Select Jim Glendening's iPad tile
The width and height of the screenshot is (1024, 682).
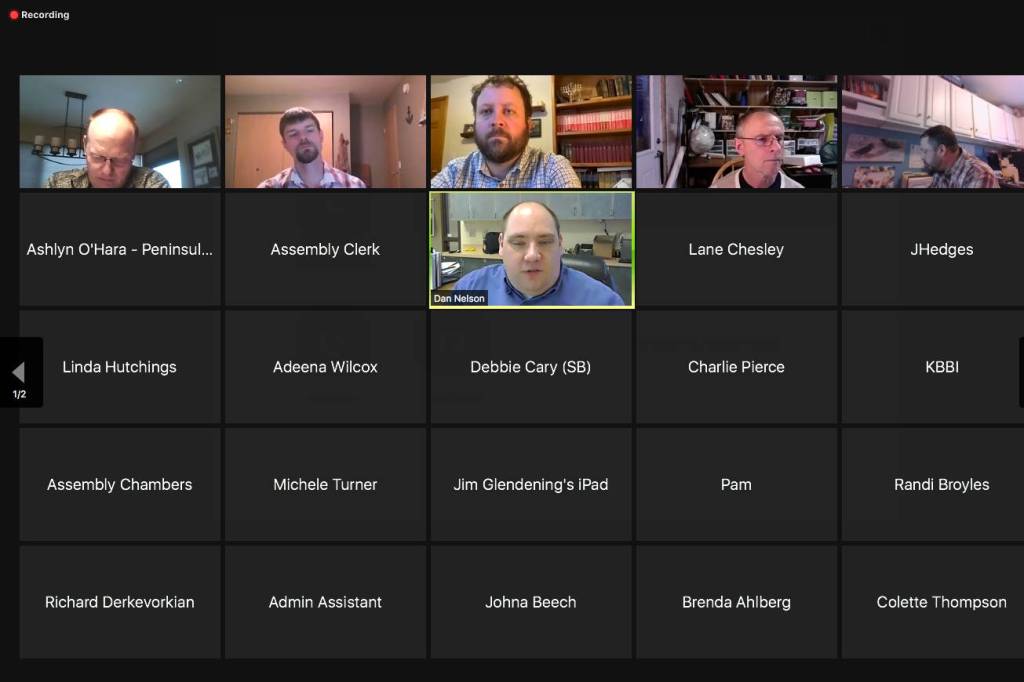tap(531, 485)
